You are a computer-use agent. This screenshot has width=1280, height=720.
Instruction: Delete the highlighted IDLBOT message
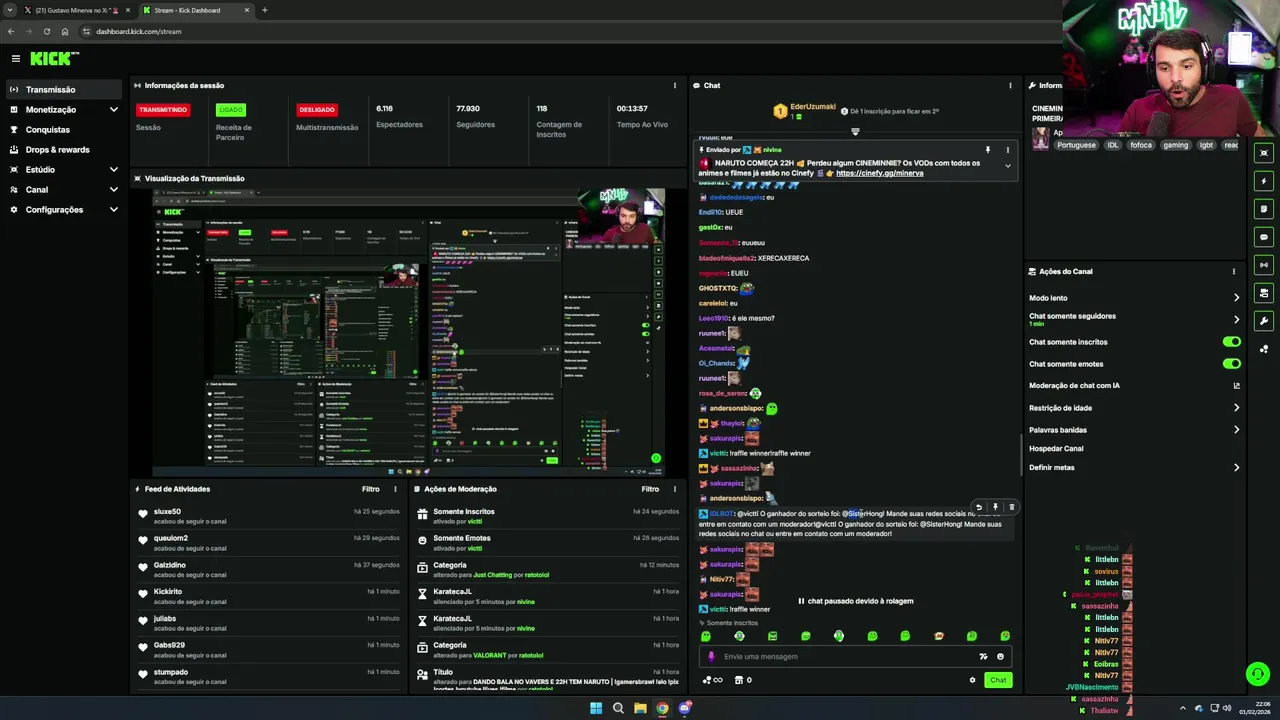[x=1011, y=507]
